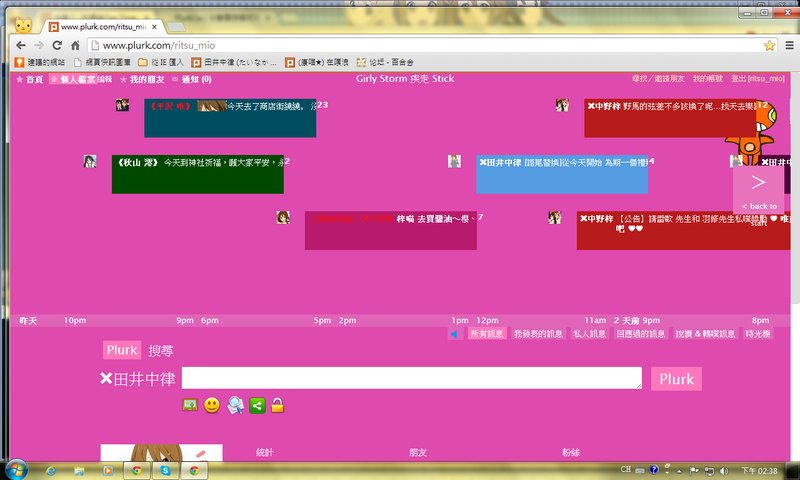Open the red 中野梓 plurk with 12 replies
800x480 pixels.
(x=670, y=118)
